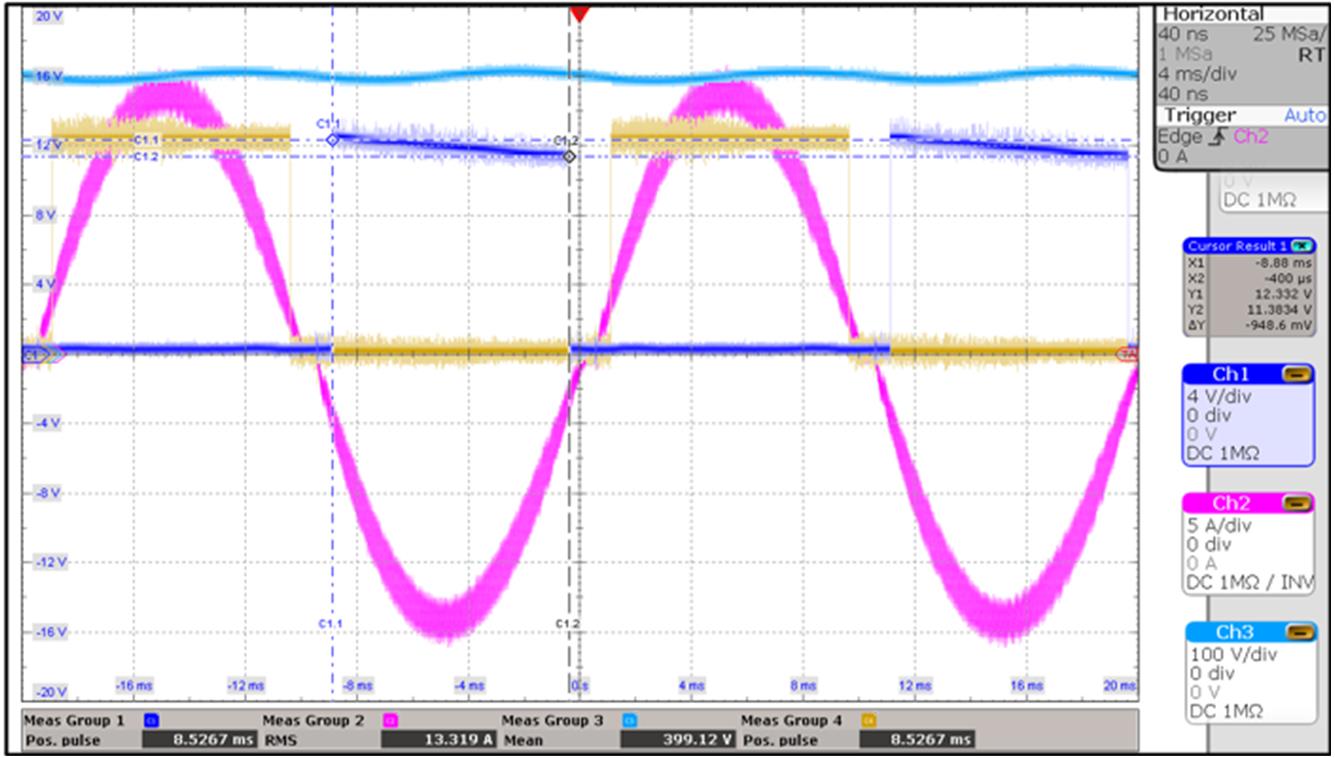Viewport: 1335px width, 758px height.
Task: Click the Trigger level 0 A value
Action: [1173, 157]
